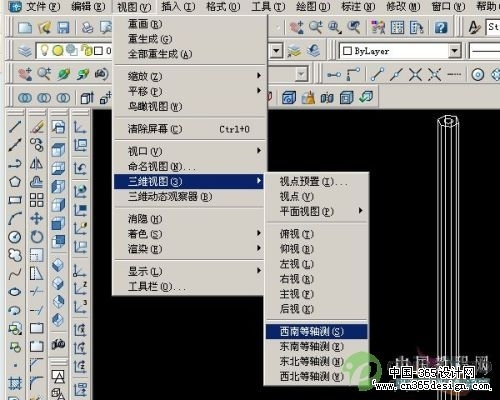Open the 插入 menu in menu bar

point(178,6)
